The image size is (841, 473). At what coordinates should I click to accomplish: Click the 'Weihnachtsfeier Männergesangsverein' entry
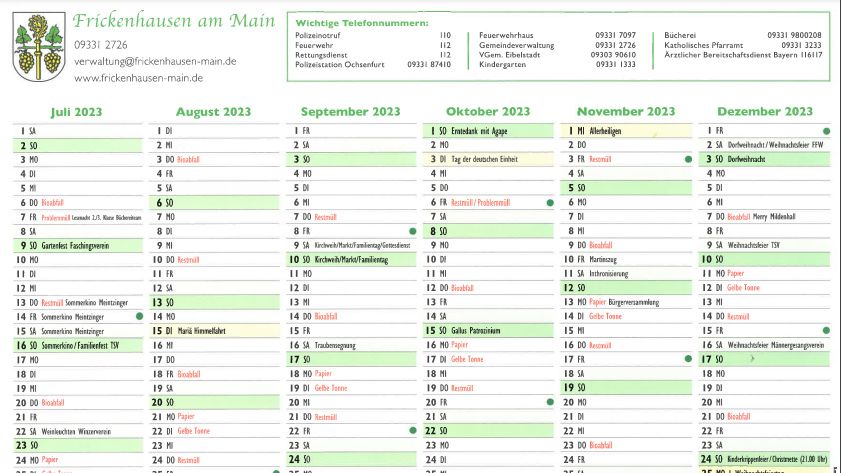(x=776, y=345)
